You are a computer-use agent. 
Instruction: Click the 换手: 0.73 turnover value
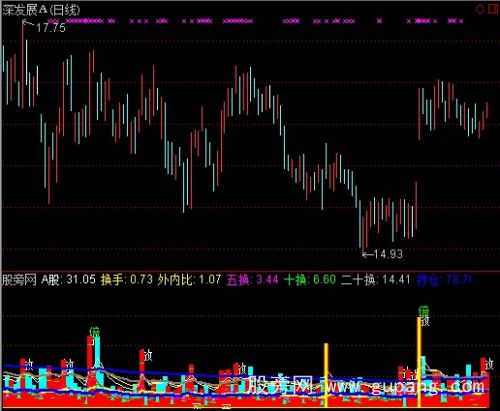(x=127, y=279)
